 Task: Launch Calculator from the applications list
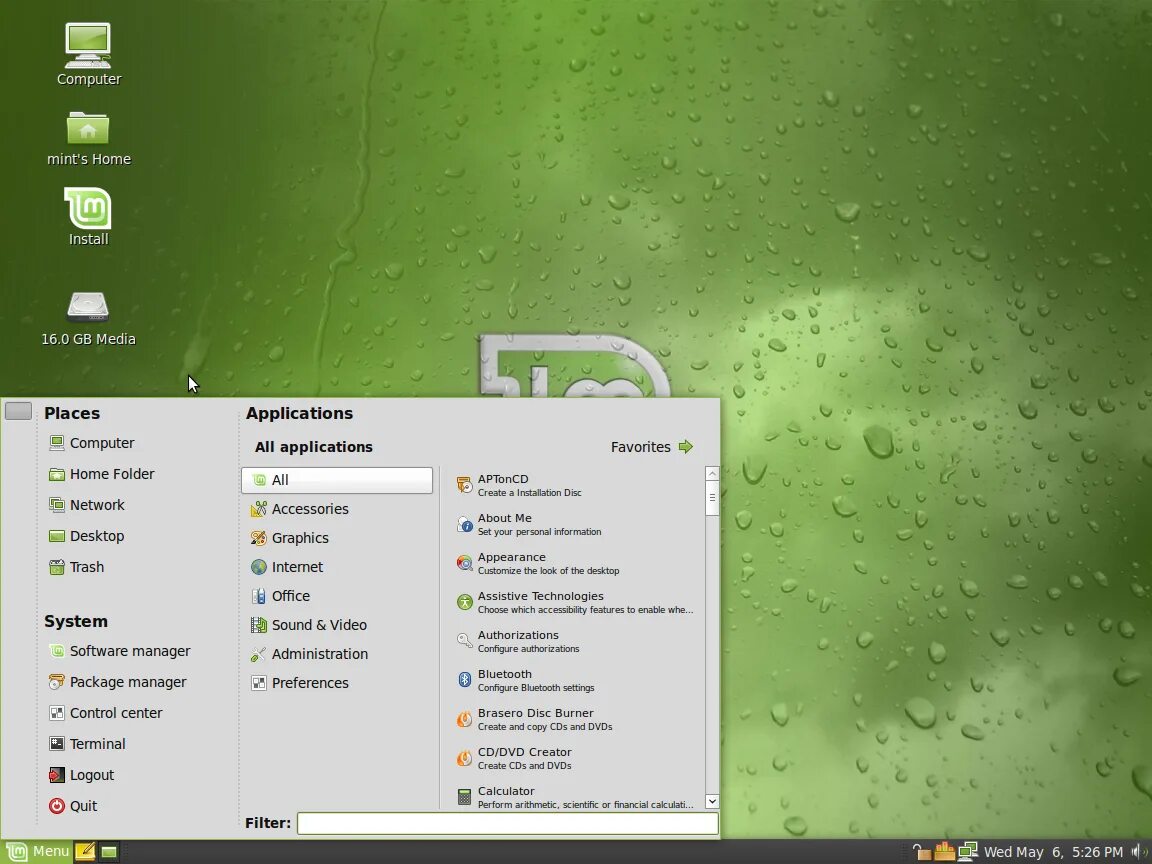click(x=575, y=796)
